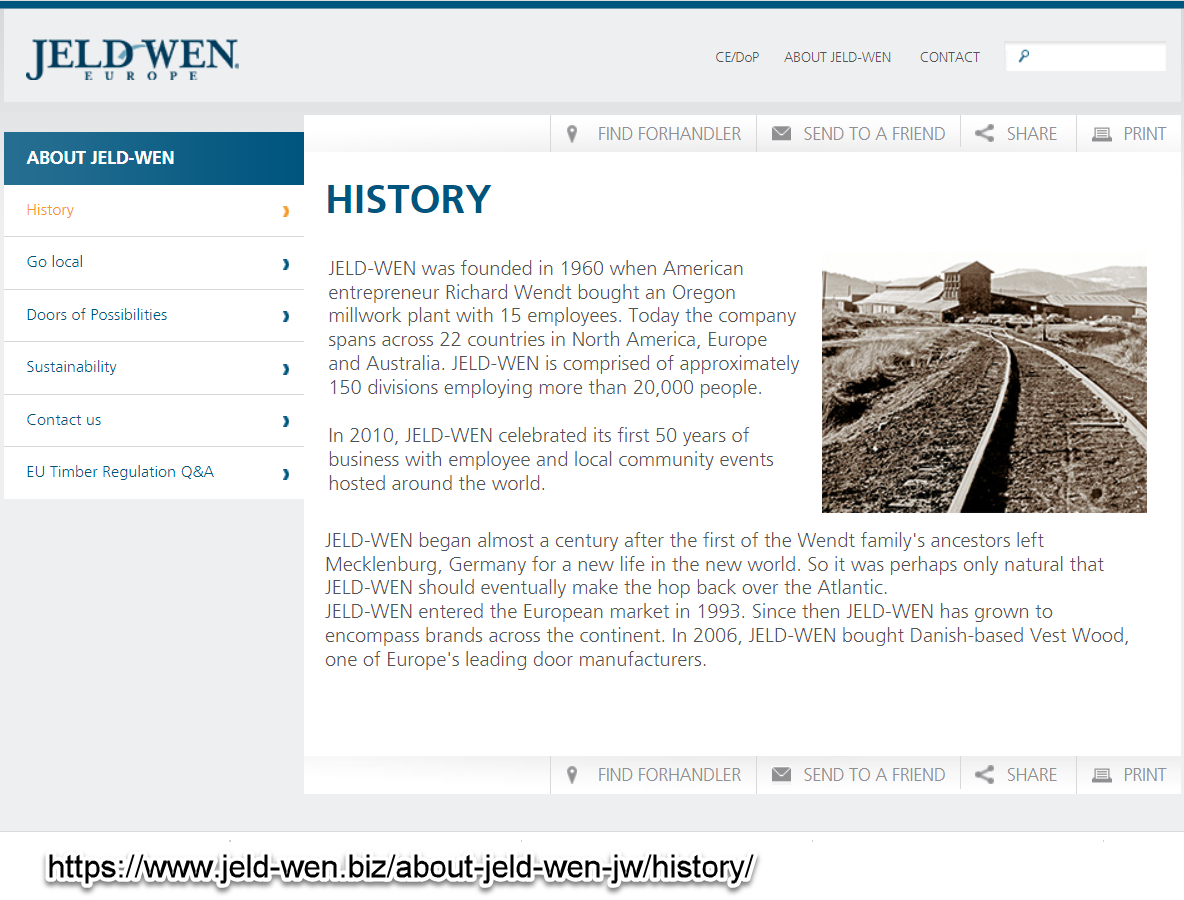Expand the EU Timber Regulation Q&A arrow
This screenshot has width=1184, height=900.
(x=285, y=473)
